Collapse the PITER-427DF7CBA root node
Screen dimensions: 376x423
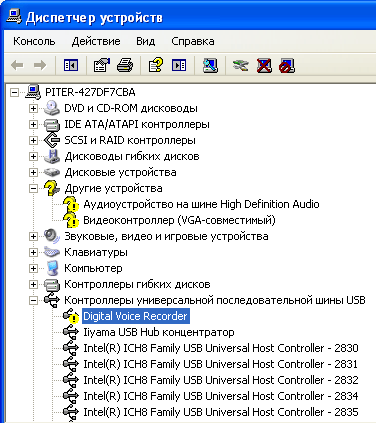(14, 92)
